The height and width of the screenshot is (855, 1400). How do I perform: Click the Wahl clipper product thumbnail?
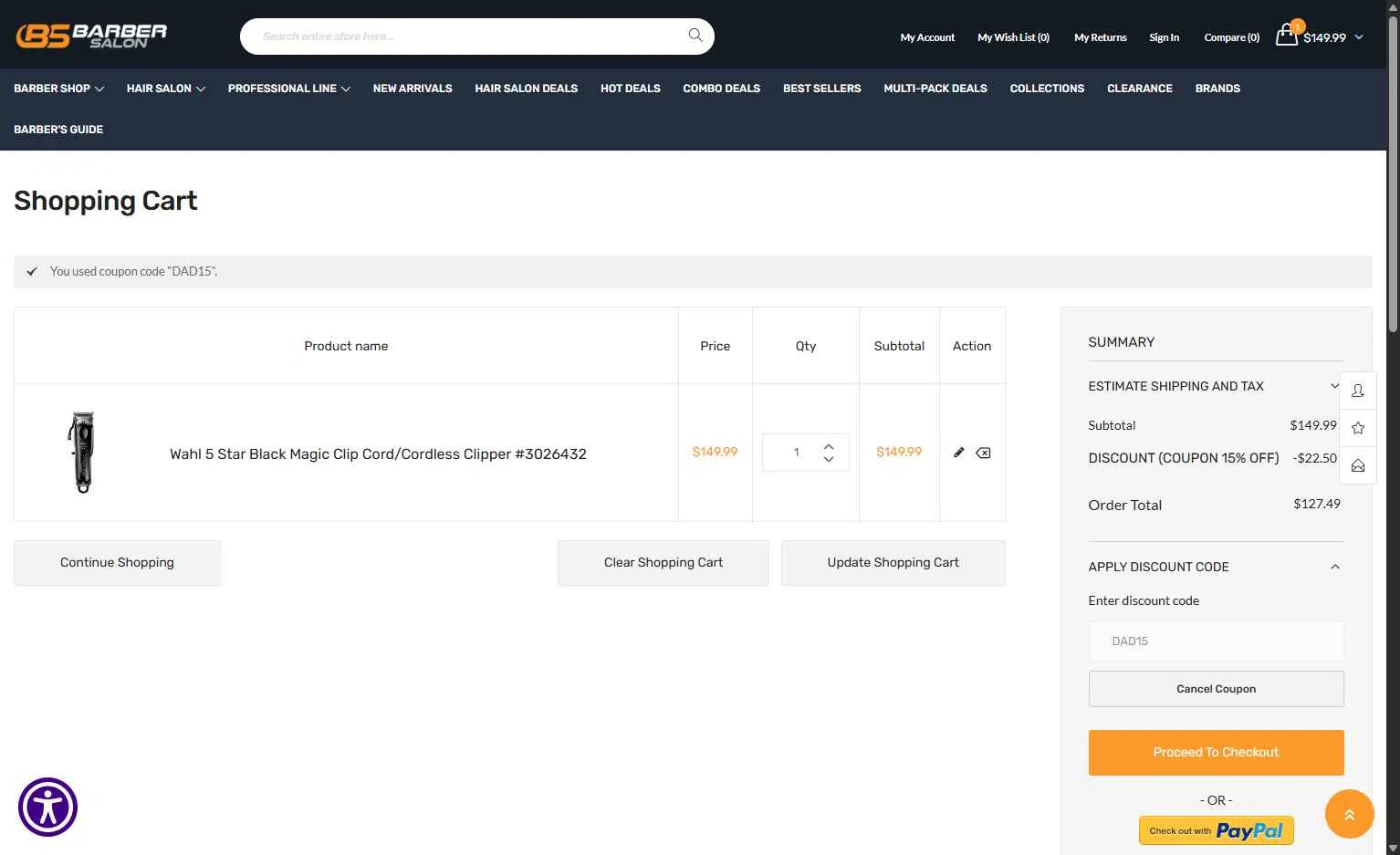point(82,453)
